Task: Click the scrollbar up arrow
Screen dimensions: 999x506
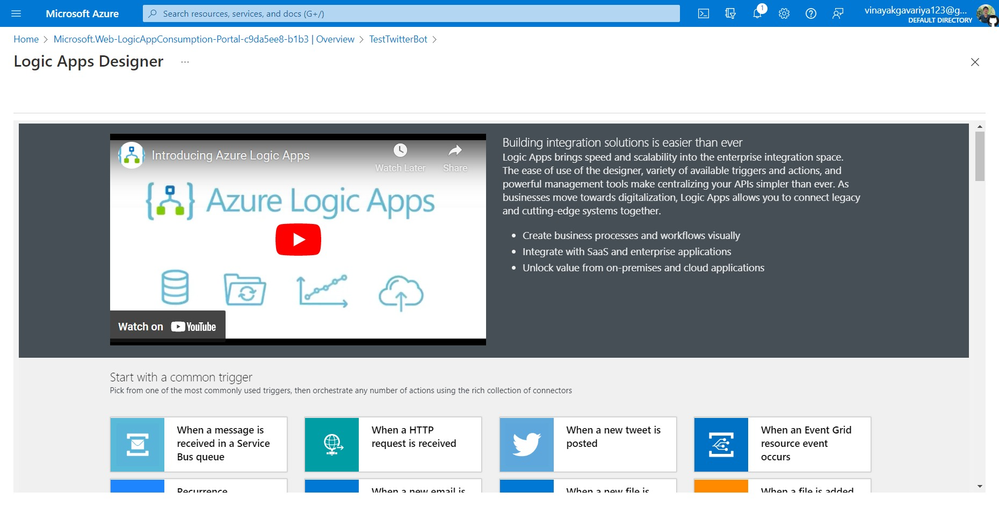Action: click(980, 126)
